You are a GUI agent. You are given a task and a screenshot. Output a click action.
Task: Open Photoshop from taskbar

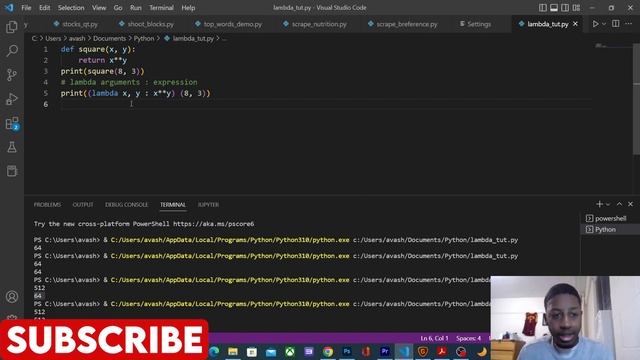click(x=347, y=351)
